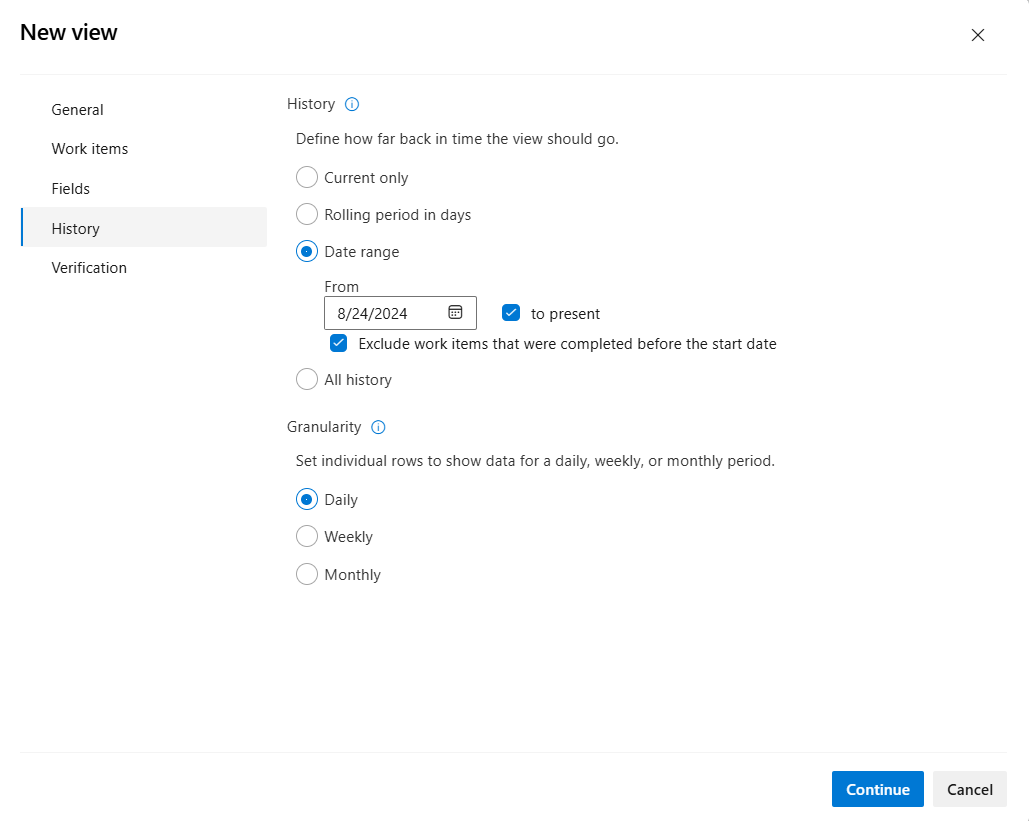Open the Fields section
This screenshot has height=821, width=1029.
coord(71,188)
